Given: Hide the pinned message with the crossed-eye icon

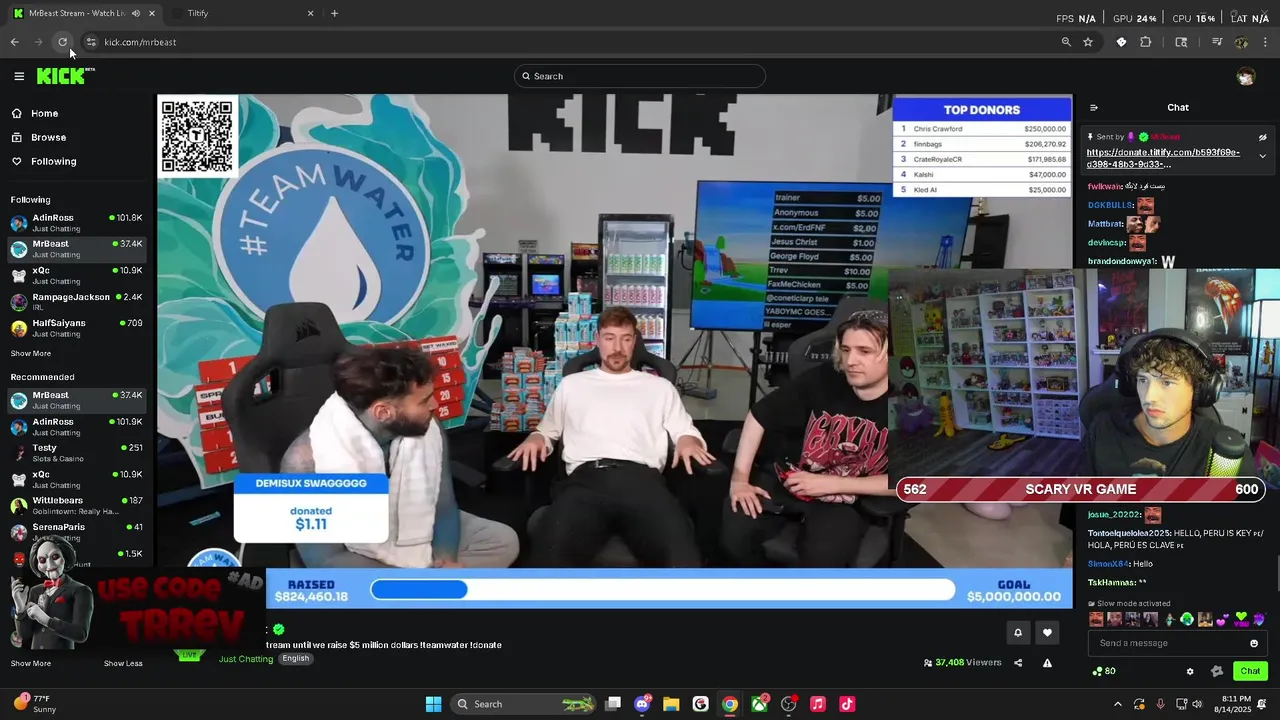Looking at the screenshot, I should click(1262, 137).
